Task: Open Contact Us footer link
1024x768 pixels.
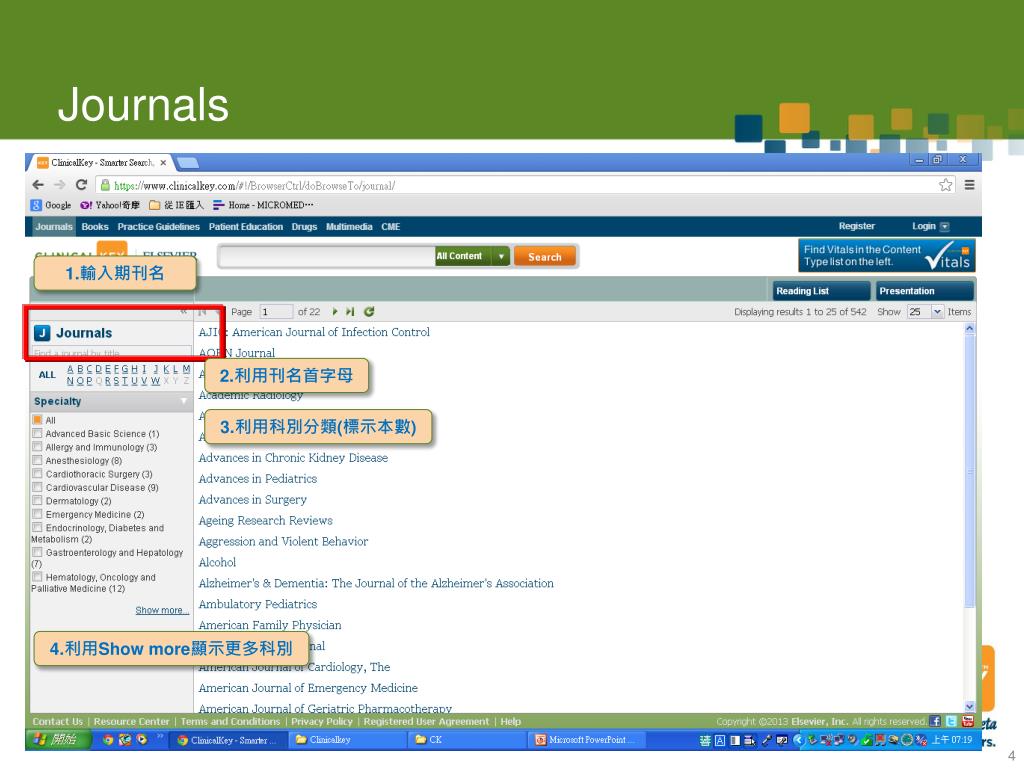Action: click(x=57, y=722)
